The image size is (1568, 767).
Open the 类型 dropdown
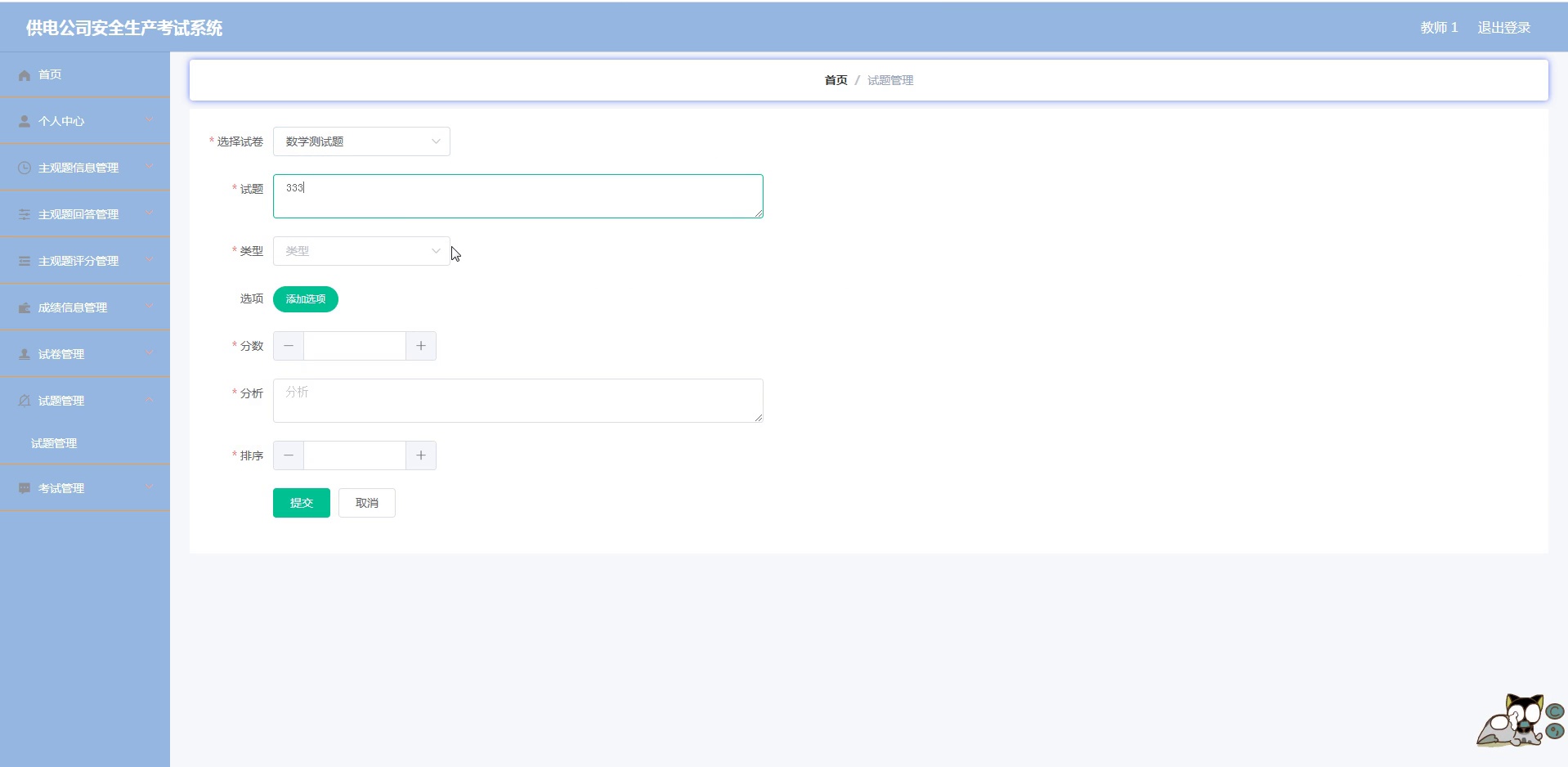pos(361,251)
